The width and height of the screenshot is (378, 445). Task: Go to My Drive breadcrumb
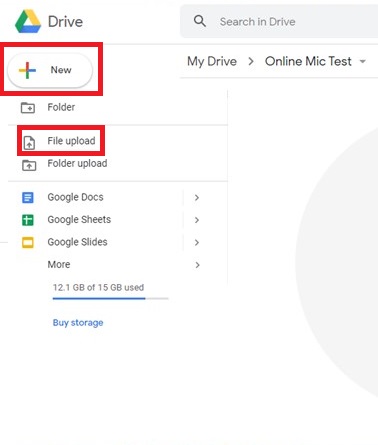[x=212, y=61]
